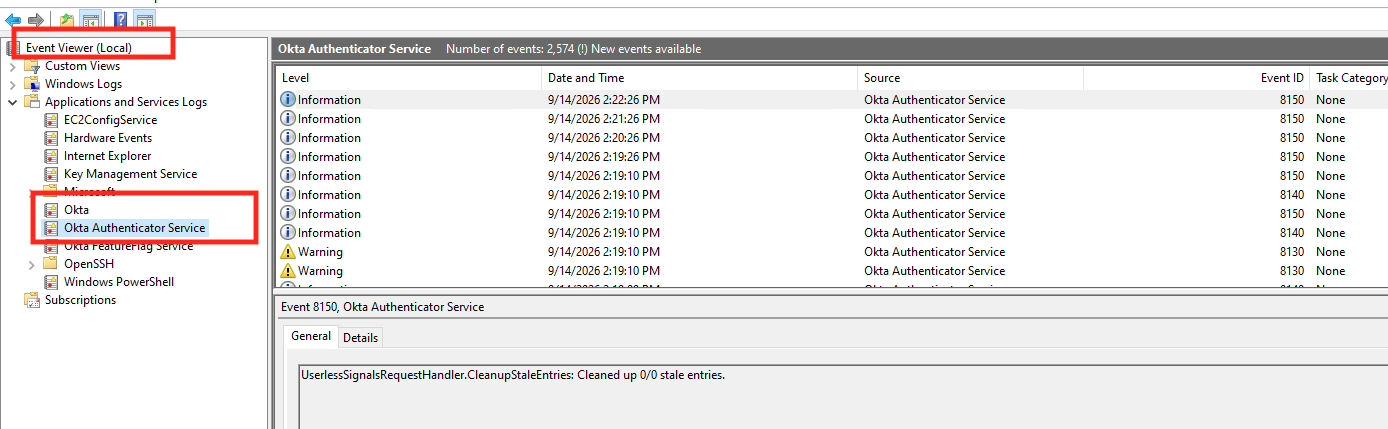Select the Okta log

76,210
